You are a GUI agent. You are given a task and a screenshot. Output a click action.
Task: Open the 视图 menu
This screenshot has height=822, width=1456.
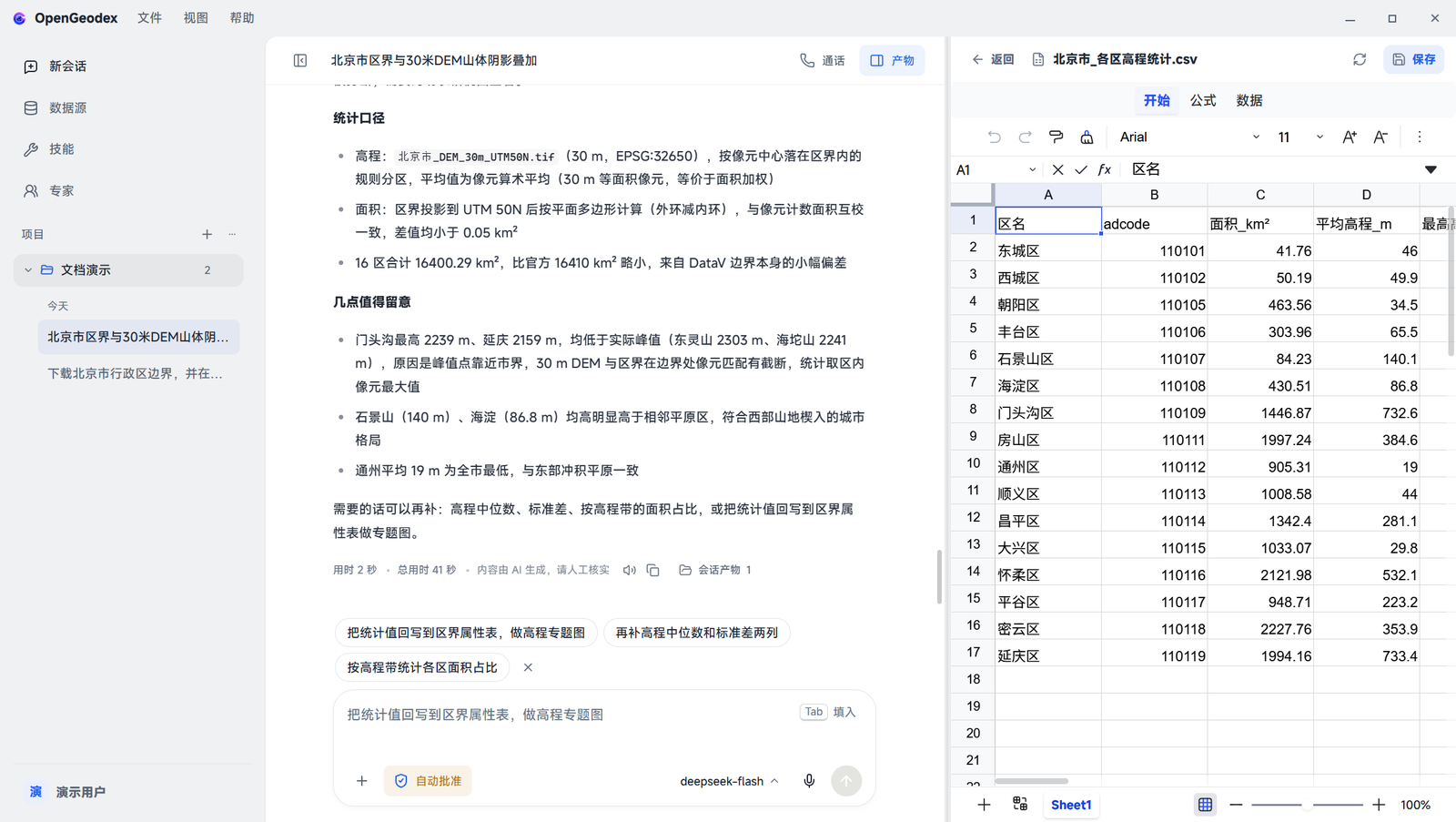click(x=196, y=18)
